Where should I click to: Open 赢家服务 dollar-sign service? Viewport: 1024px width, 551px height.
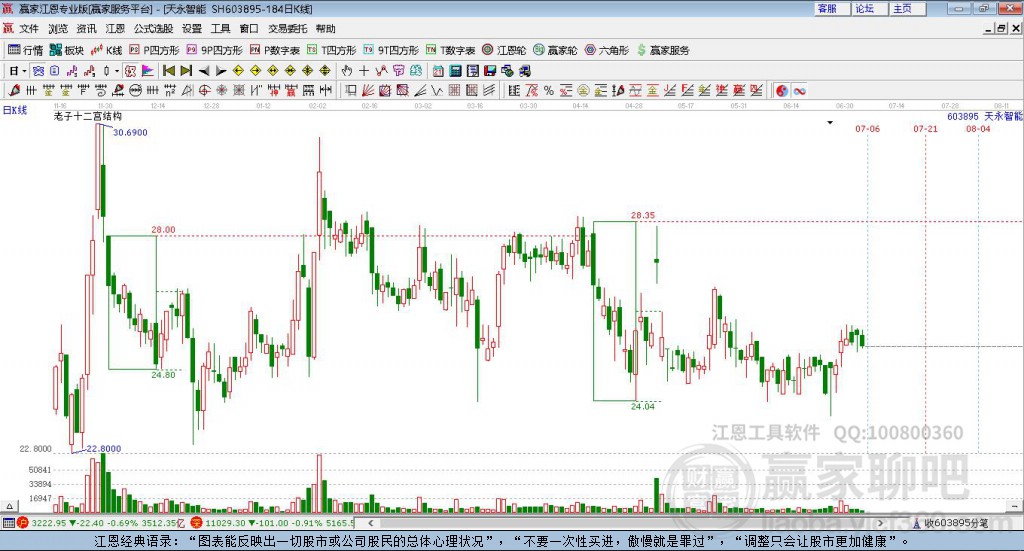pyautogui.click(x=663, y=50)
